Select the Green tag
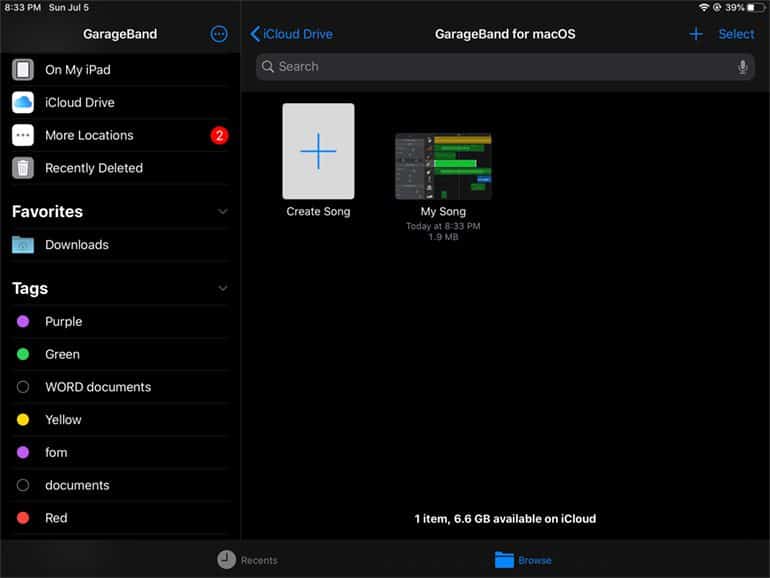Screen dimensions: 770x578 [x=120, y=354]
